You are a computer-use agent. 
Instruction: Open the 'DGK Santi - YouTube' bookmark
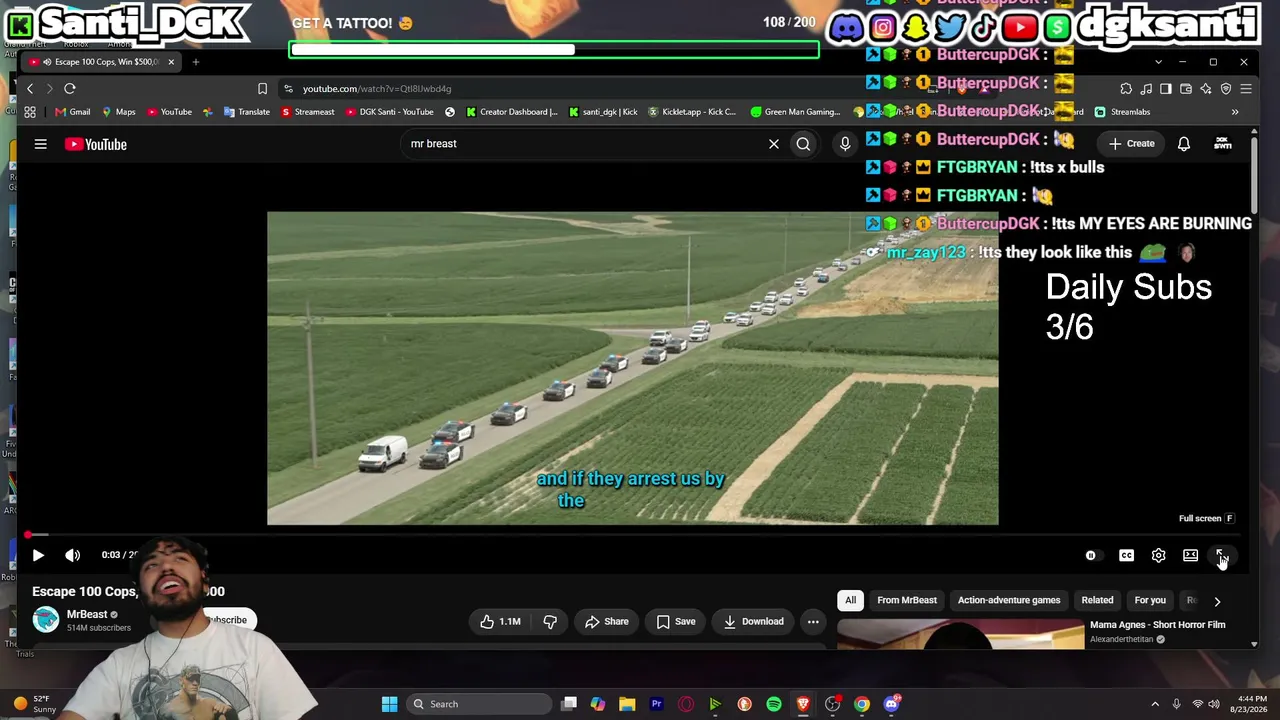tap(389, 112)
